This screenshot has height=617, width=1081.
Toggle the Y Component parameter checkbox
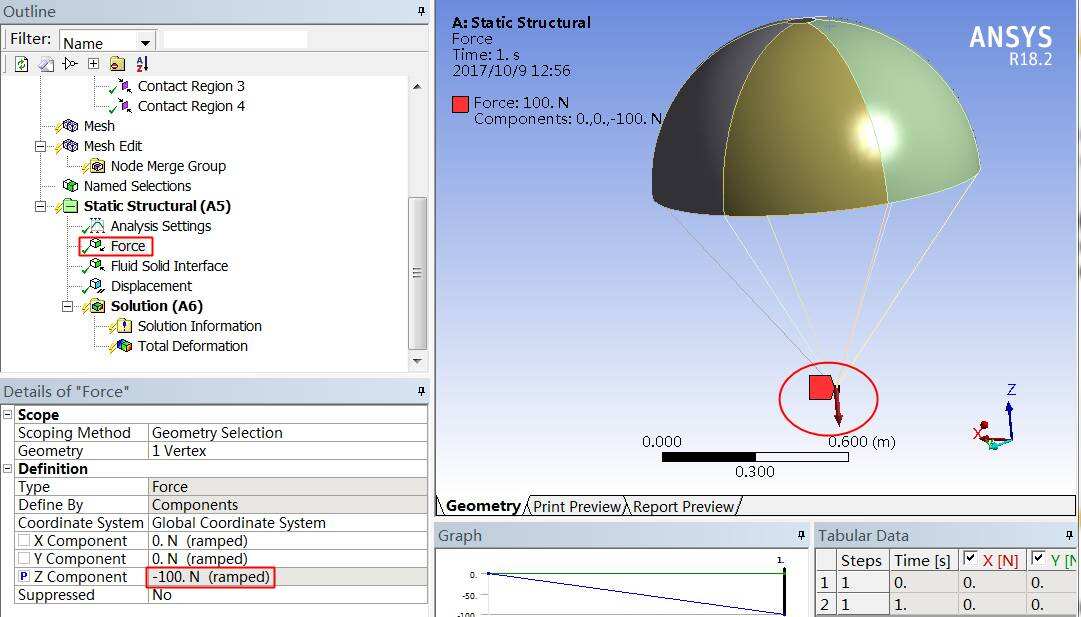click(24, 558)
